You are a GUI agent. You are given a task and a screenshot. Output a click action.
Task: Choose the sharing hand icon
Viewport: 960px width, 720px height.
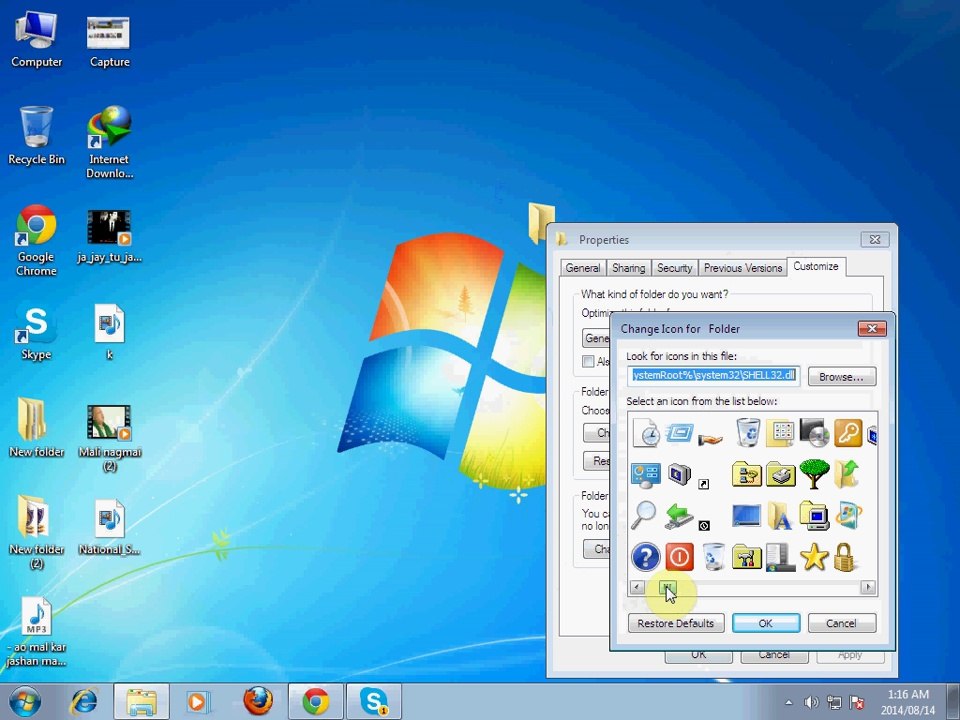711,438
